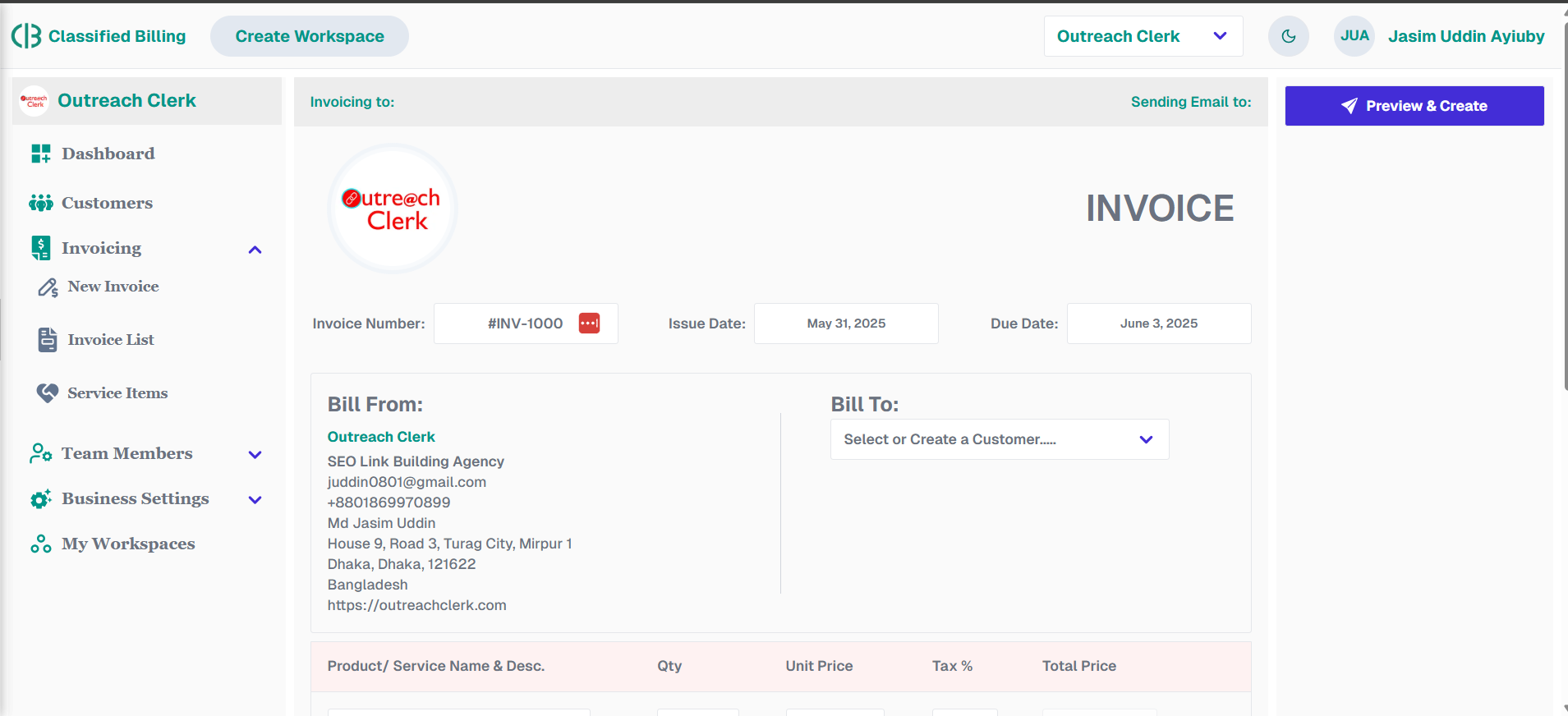
Task: Click the Due Date field
Action: (x=1158, y=324)
